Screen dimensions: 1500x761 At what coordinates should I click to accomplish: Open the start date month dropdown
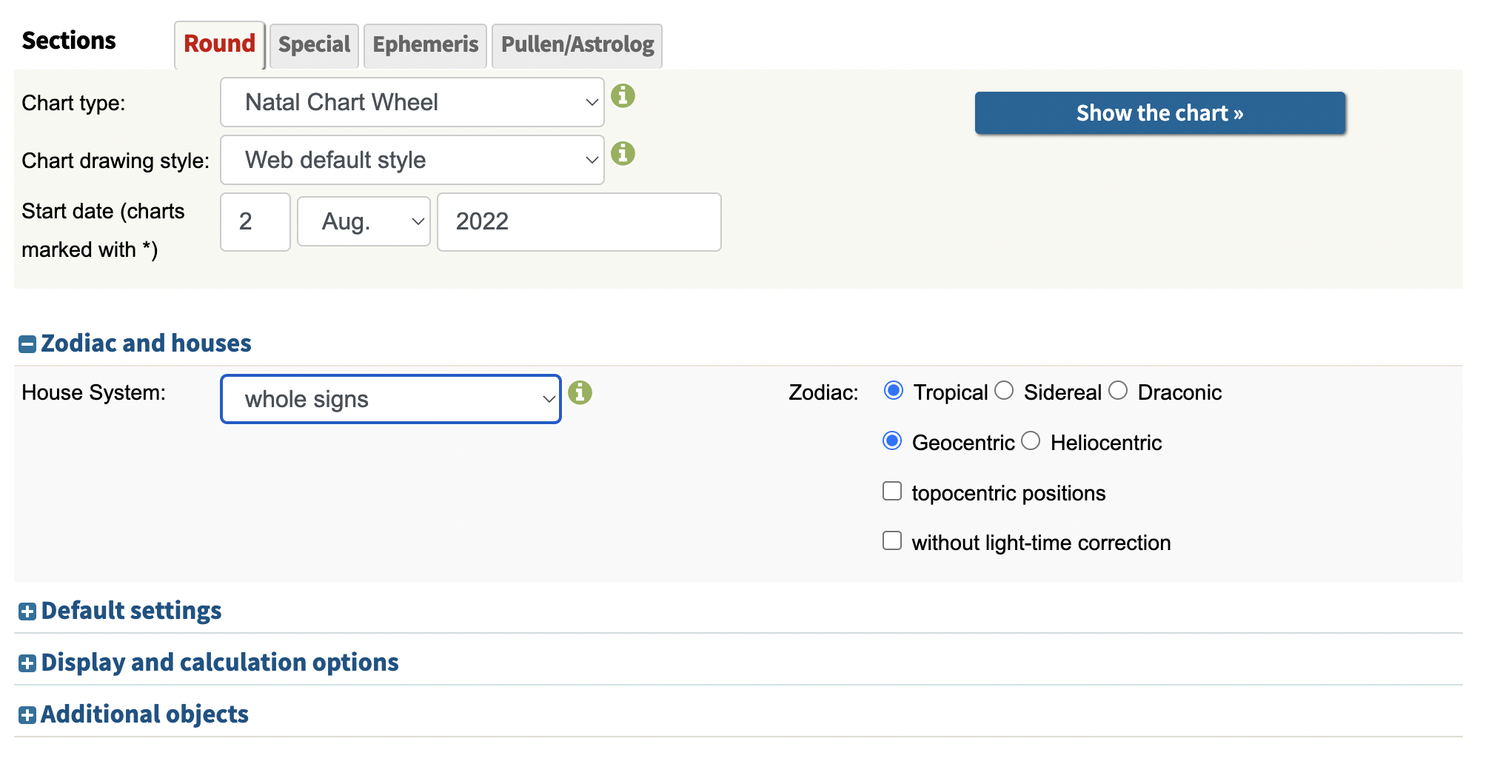364,222
